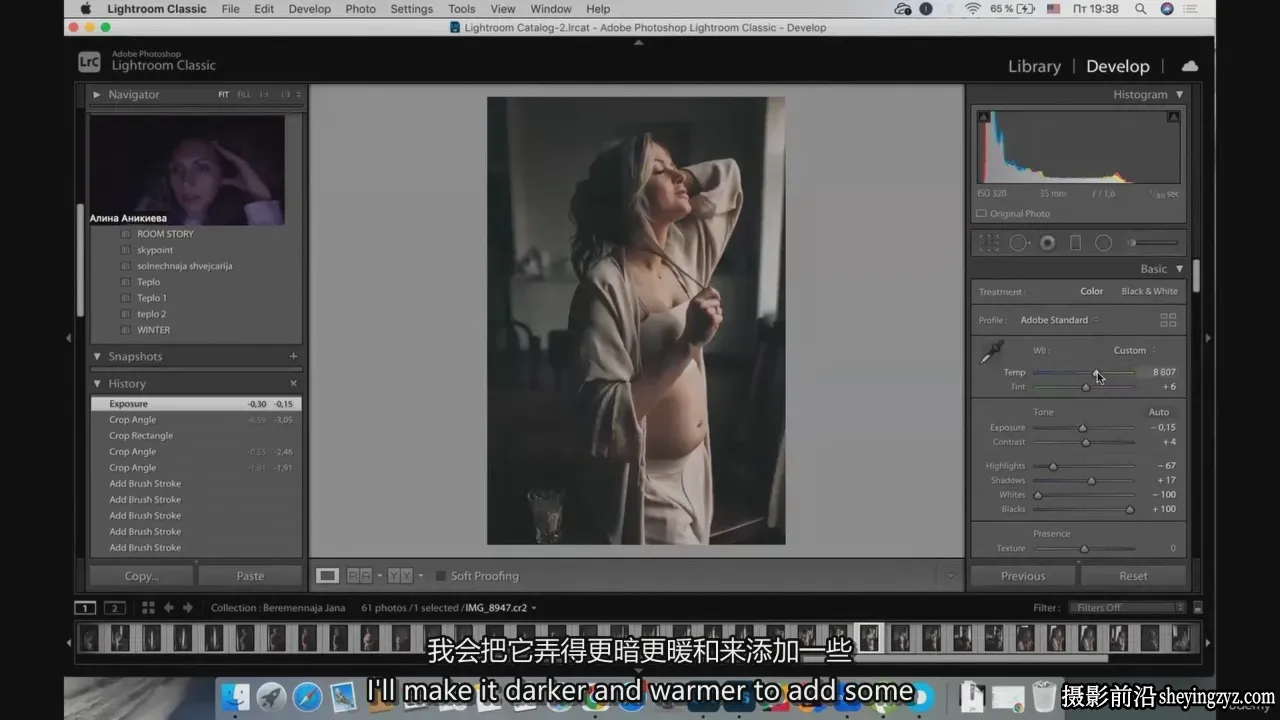Click the Lightroom Classic LrC logo
The image size is (1280, 720).
89,62
